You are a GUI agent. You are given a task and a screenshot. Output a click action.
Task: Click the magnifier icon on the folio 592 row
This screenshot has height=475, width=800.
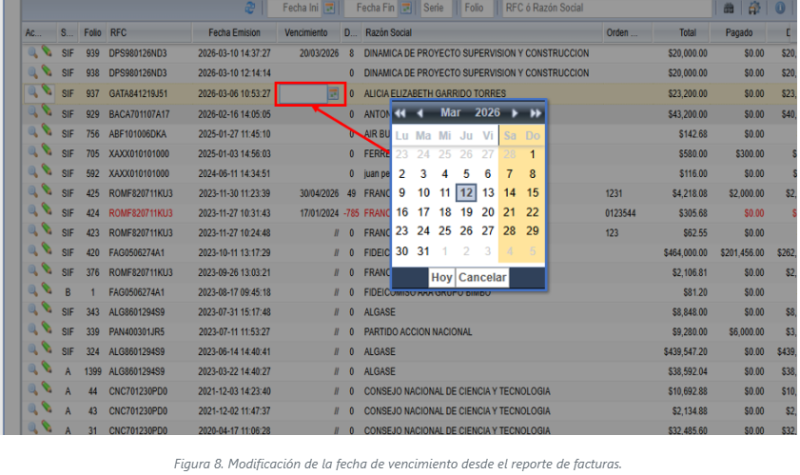point(33,173)
